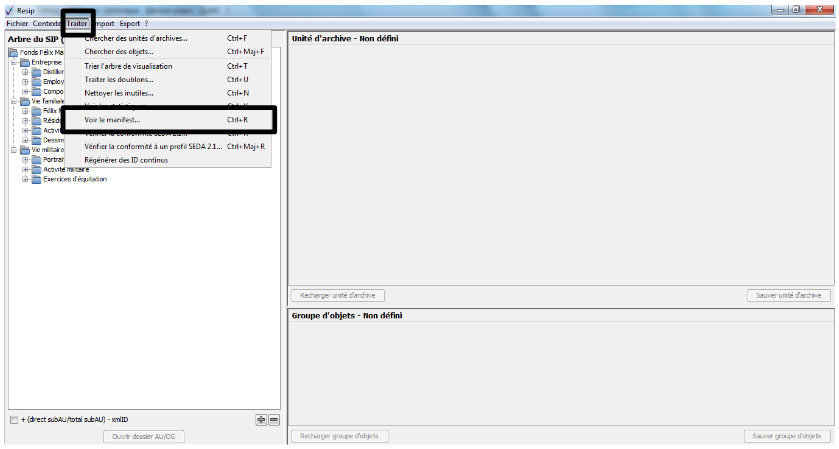Viewport: 839px width, 449px height.
Task: Click the collapse-all minus icon under tree
Action: (x=274, y=420)
